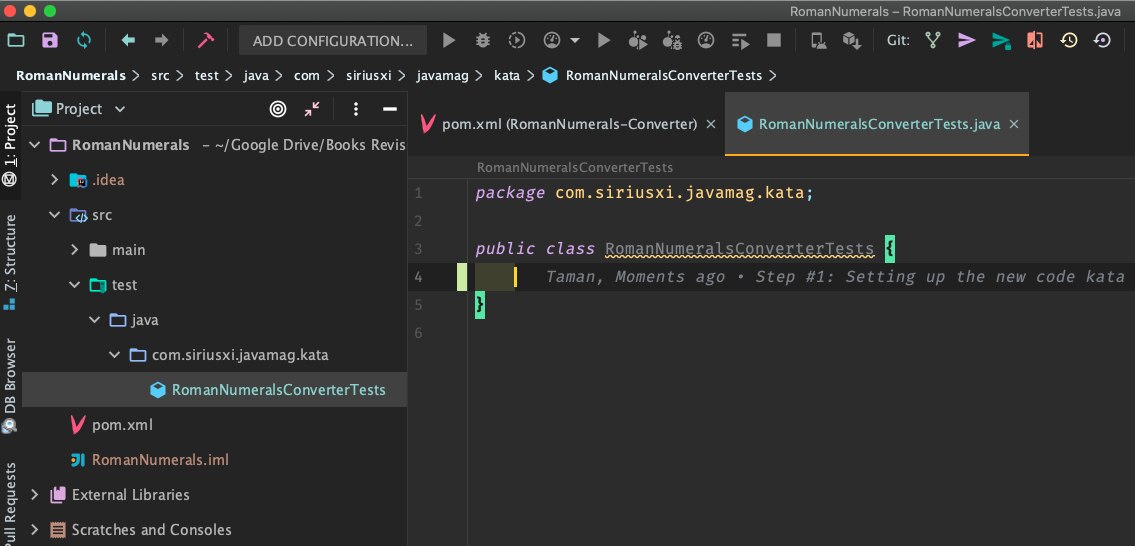The height and width of the screenshot is (546, 1135).
Task: Click the Build project hammer icon
Action: (206, 41)
